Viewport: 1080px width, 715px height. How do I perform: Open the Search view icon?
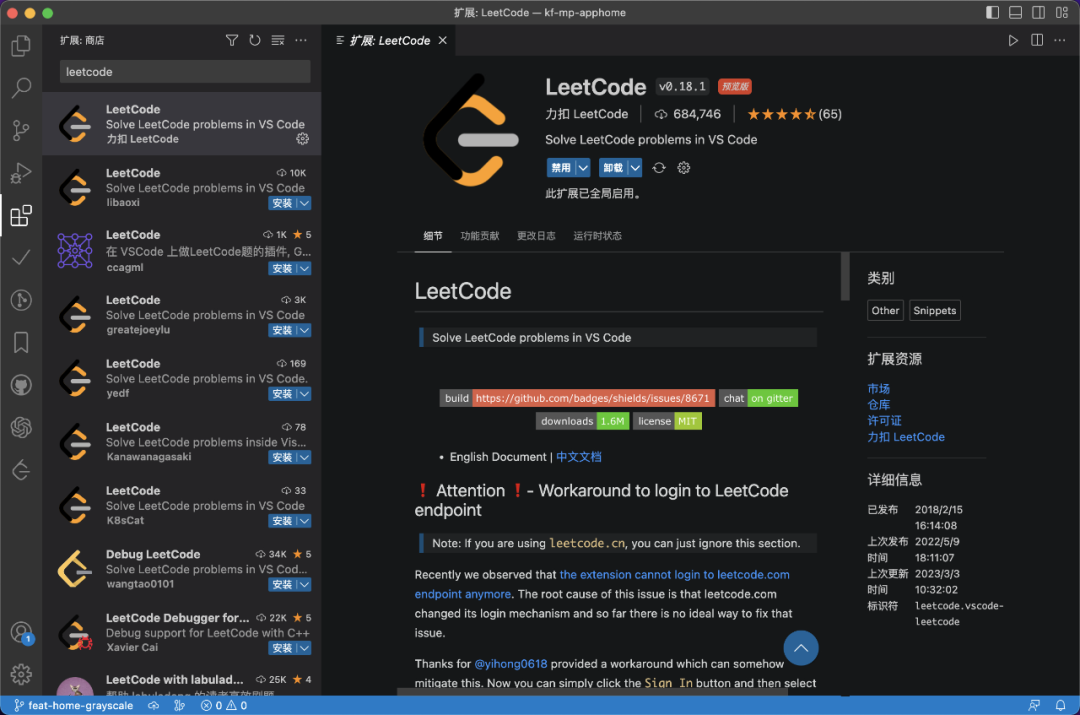coord(21,87)
